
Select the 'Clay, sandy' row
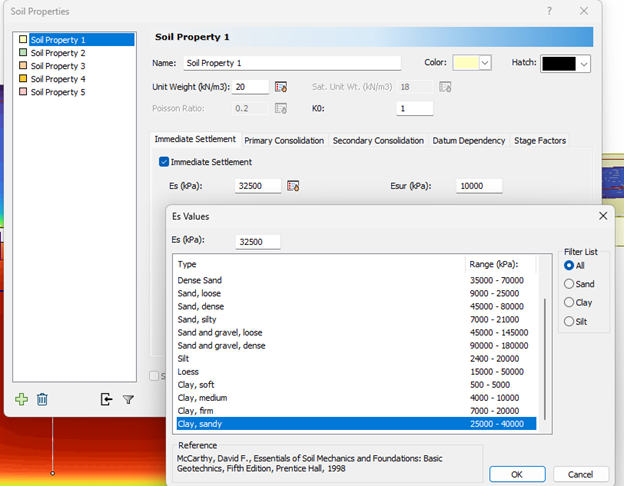tap(356, 424)
